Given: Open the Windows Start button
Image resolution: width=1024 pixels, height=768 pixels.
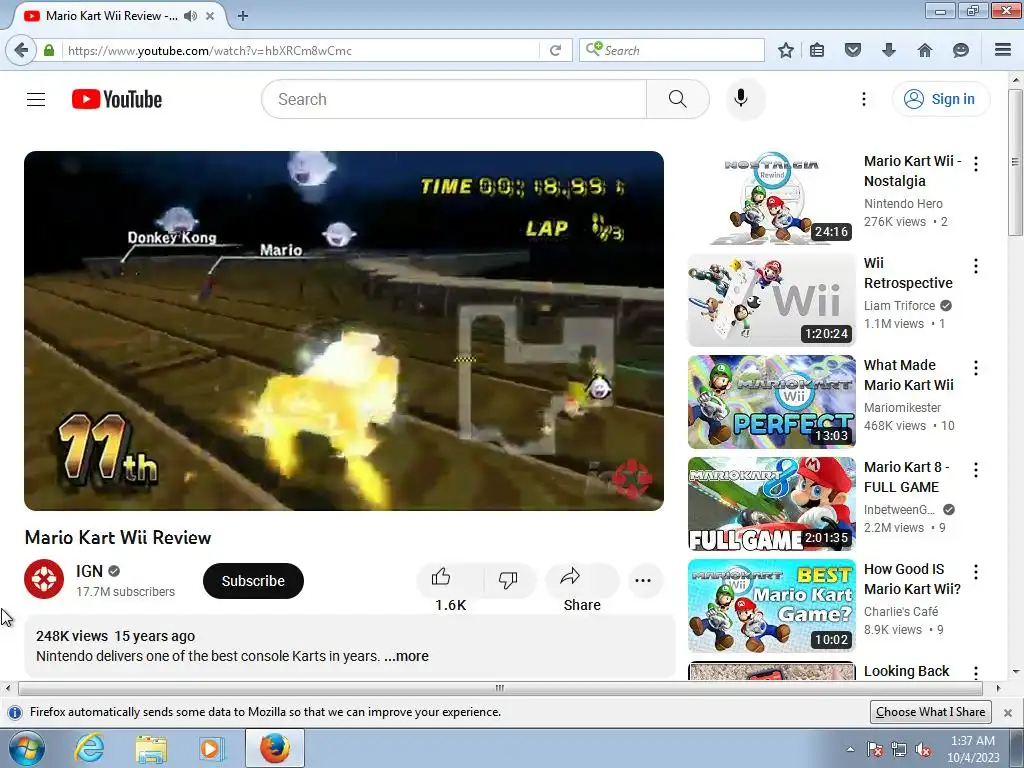Looking at the screenshot, I should (x=26, y=748).
